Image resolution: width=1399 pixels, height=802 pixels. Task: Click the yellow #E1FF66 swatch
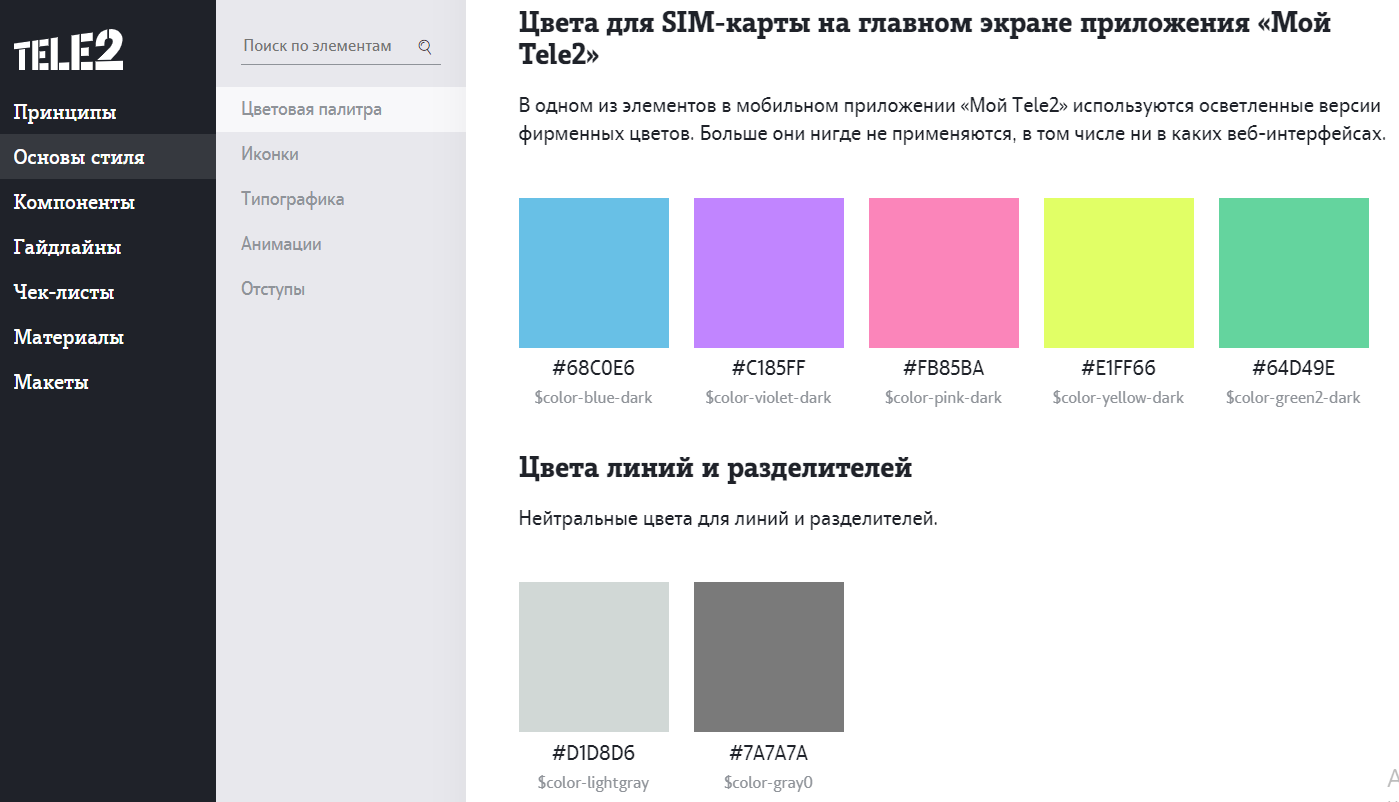pyautogui.click(x=1119, y=273)
